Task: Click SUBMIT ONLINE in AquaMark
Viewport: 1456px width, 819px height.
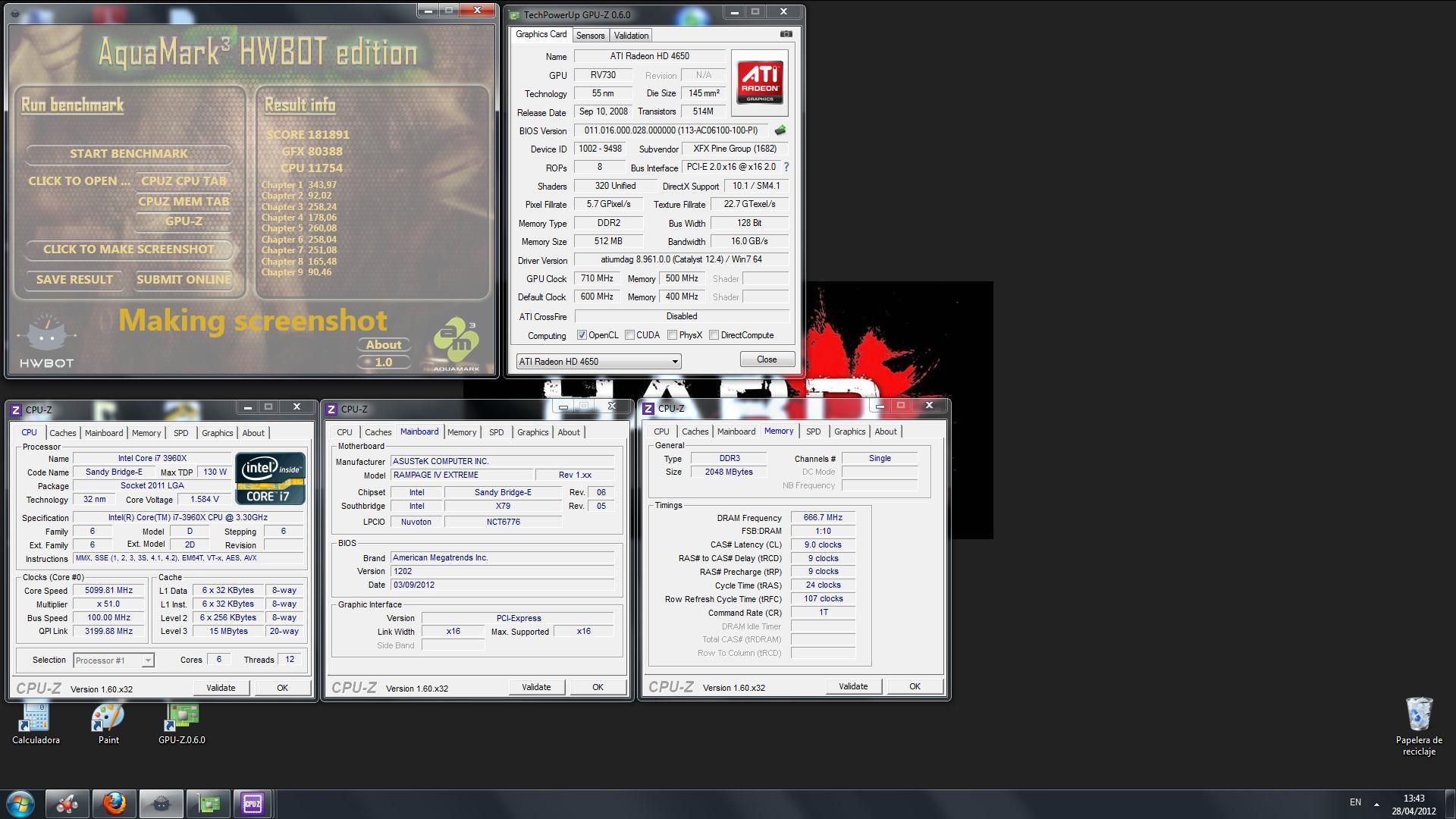Action: [184, 279]
